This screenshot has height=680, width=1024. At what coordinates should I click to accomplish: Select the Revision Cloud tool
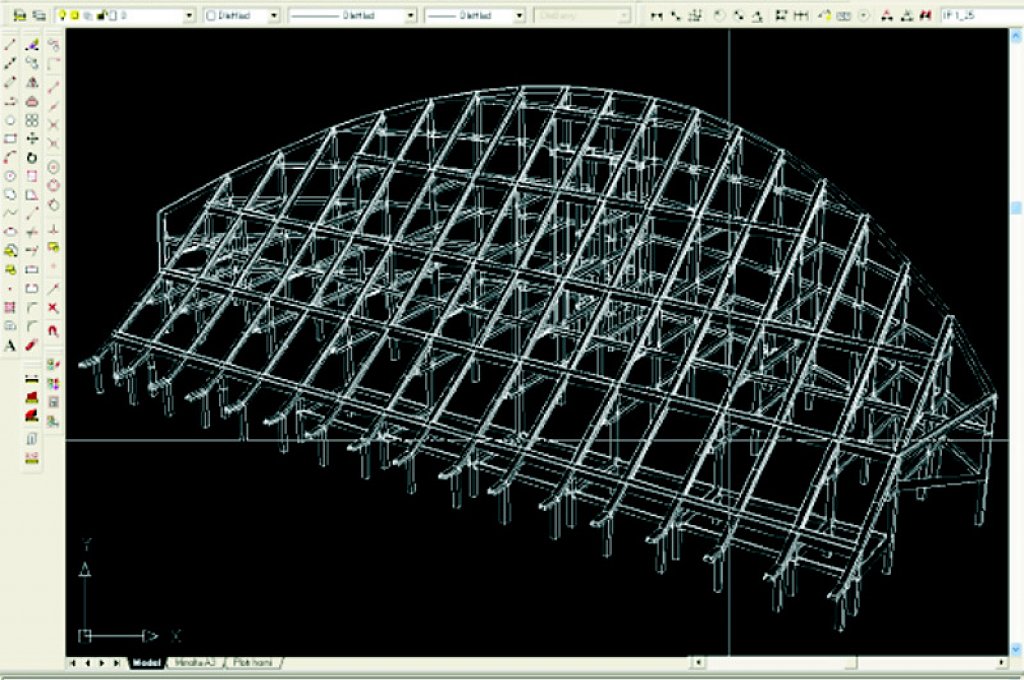(10, 195)
